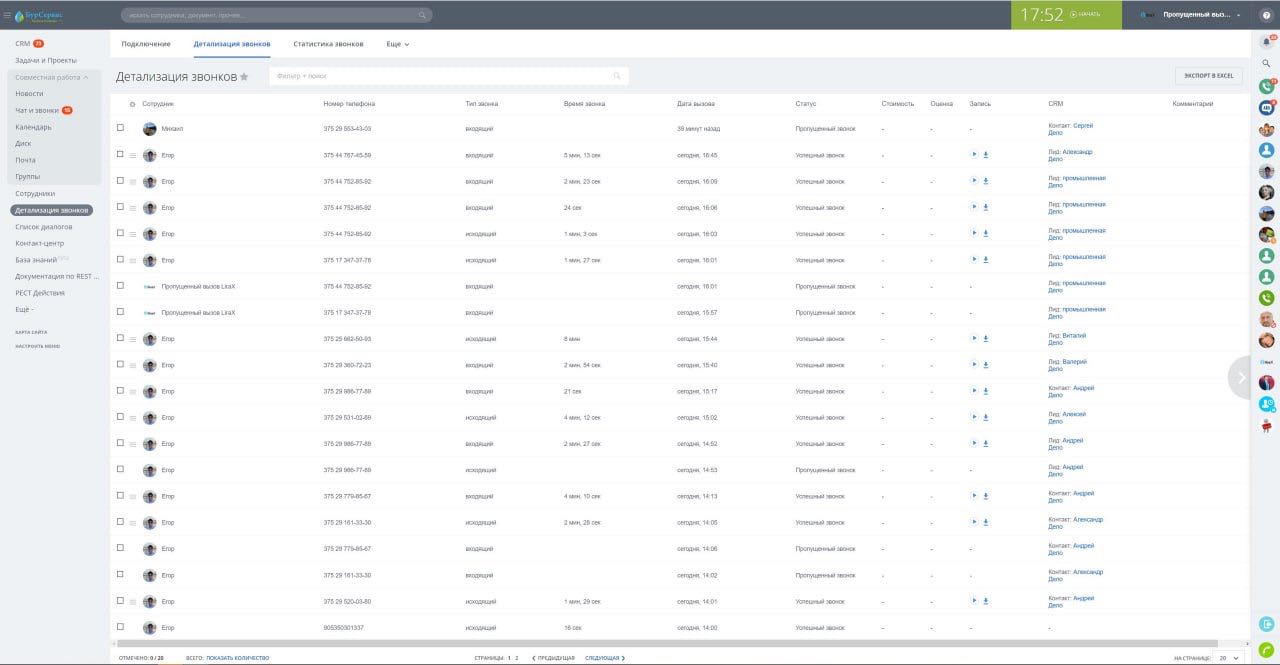
Task: Open row actions menu for 16:45 call
Action: pyautogui.click(x=133, y=155)
